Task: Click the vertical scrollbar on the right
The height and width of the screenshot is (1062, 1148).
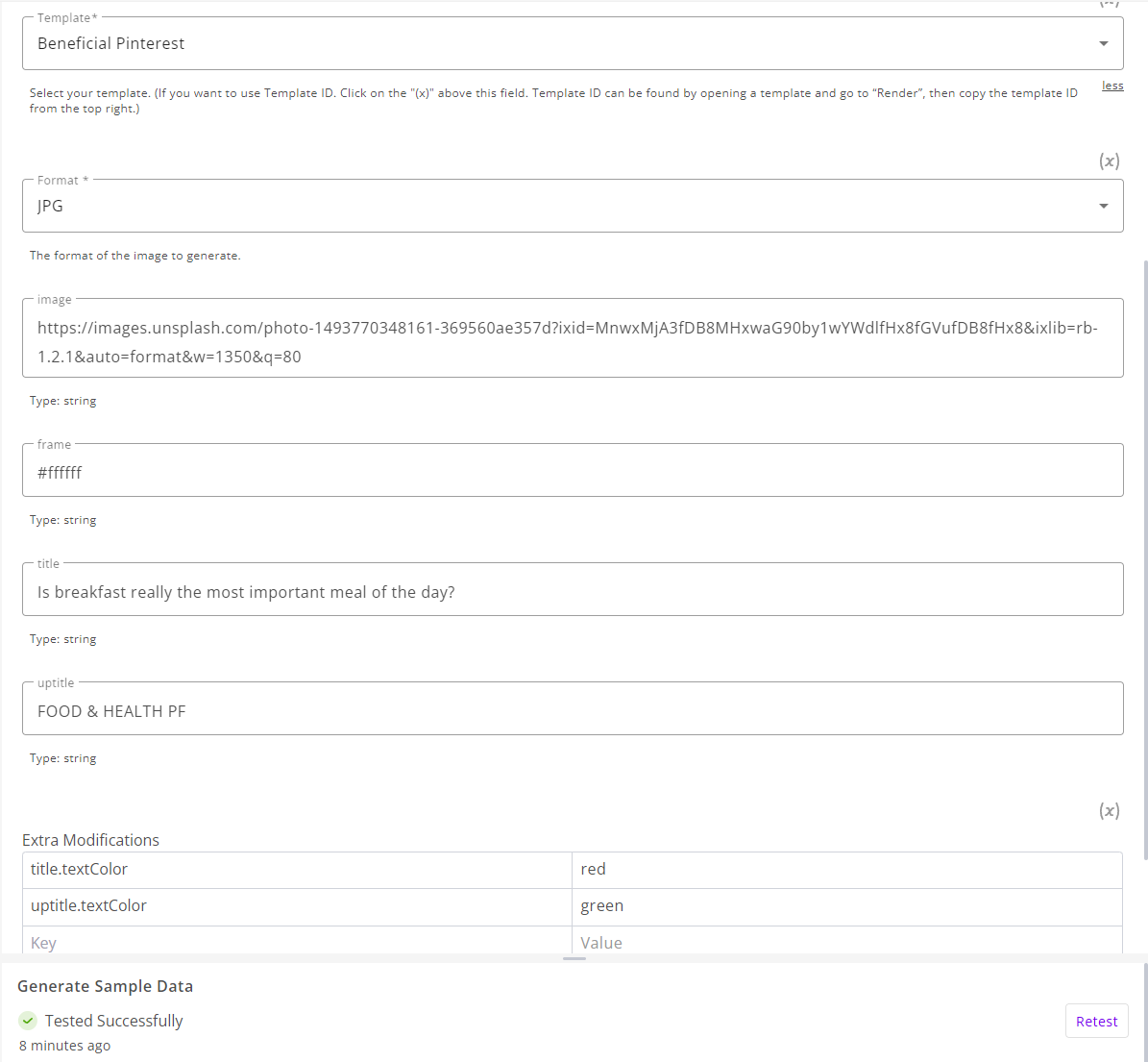Action: [x=1144, y=557]
